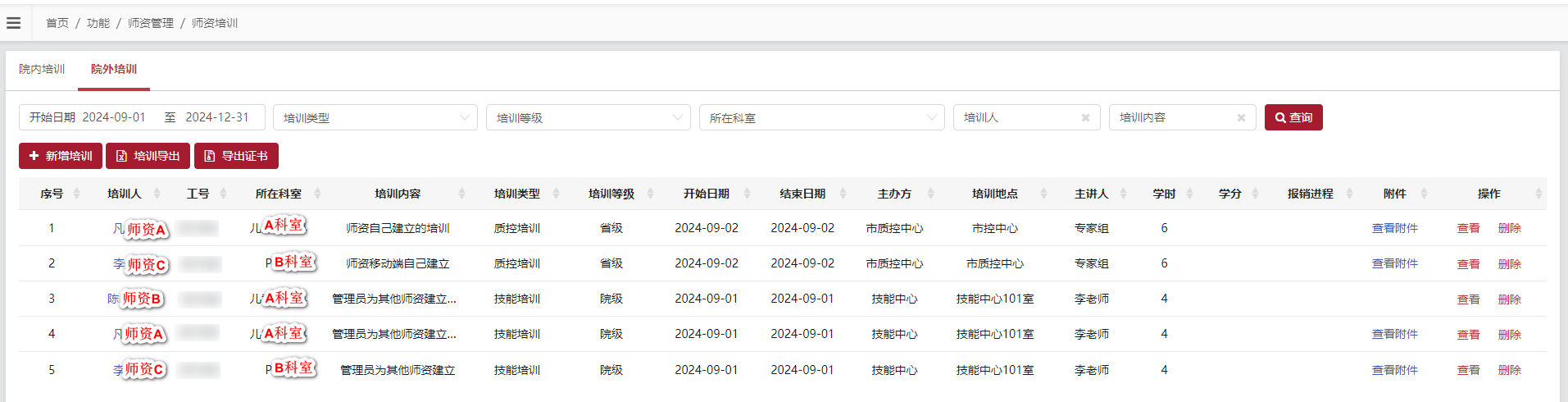Open the 培训等级 dropdown
This screenshot has height=402, width=1568.
(x=589, y=117)
